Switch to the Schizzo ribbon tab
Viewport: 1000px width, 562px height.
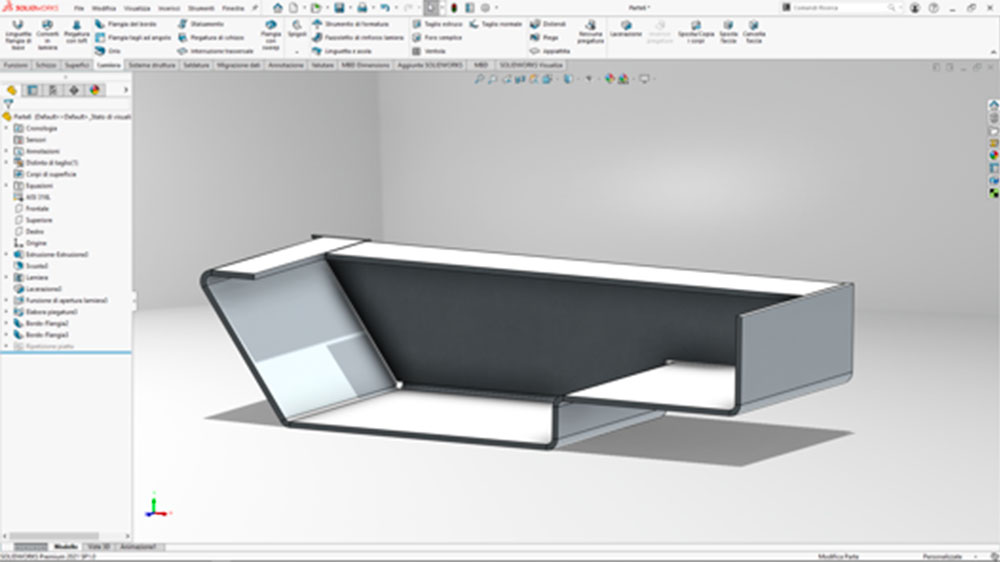tap(46, 65)
